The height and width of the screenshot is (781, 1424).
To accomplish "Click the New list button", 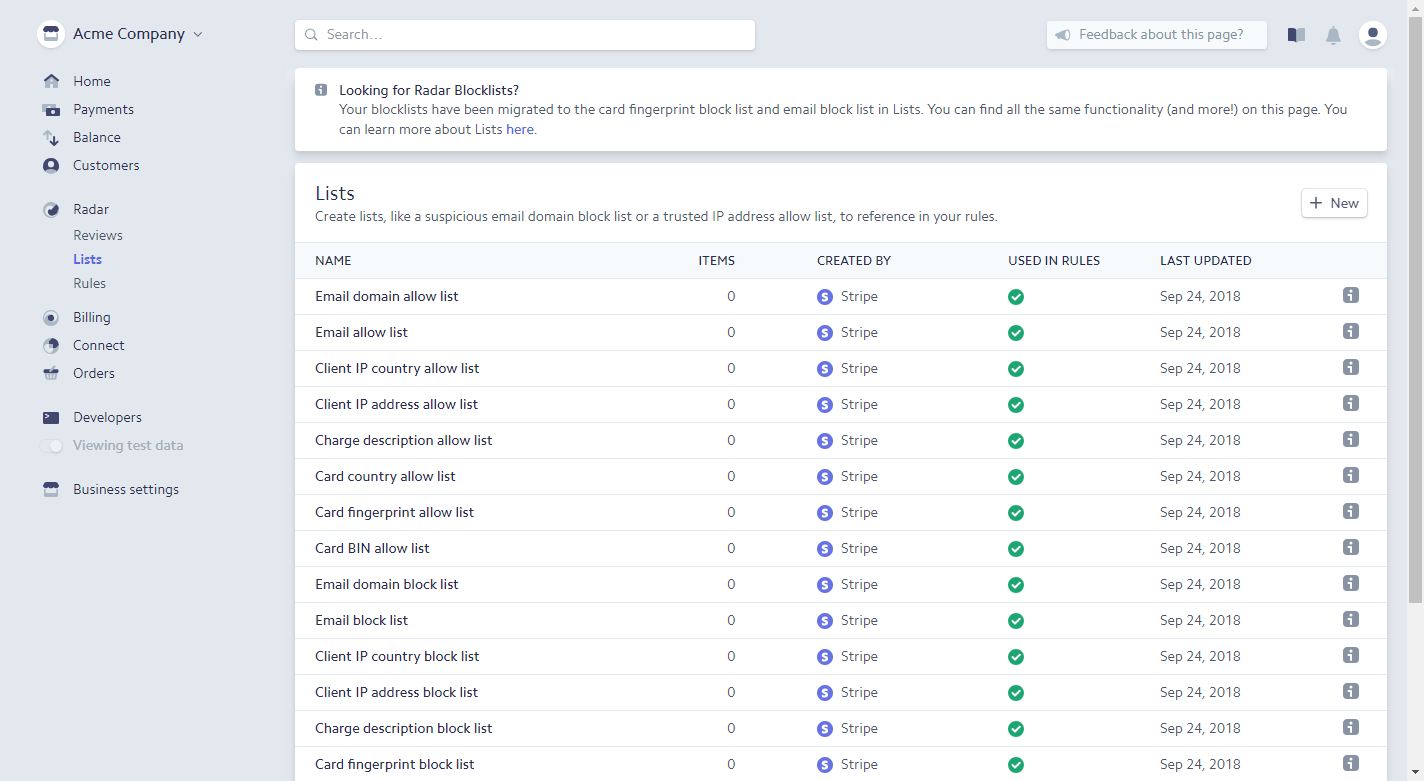I will (x=1334, y=203).
